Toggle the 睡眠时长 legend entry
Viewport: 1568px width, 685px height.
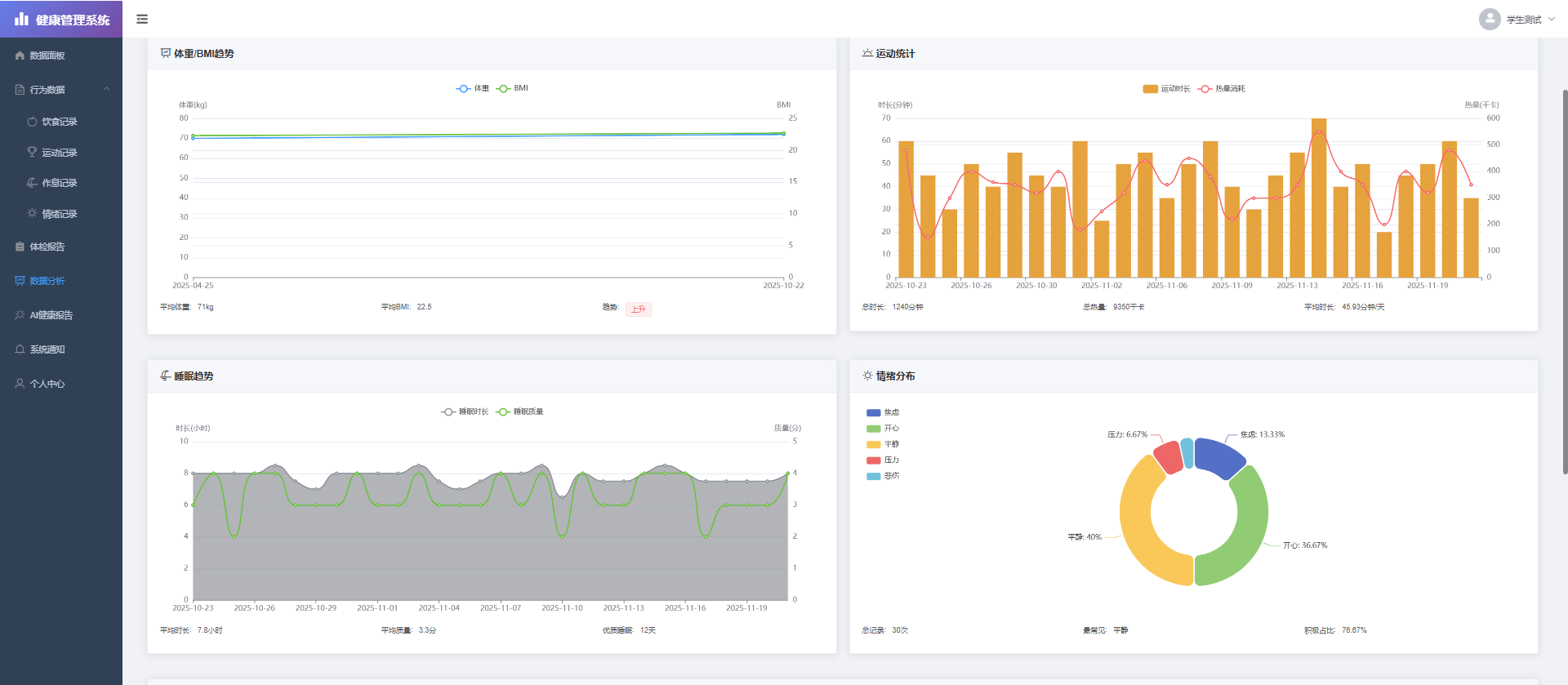tap(465, 411)
